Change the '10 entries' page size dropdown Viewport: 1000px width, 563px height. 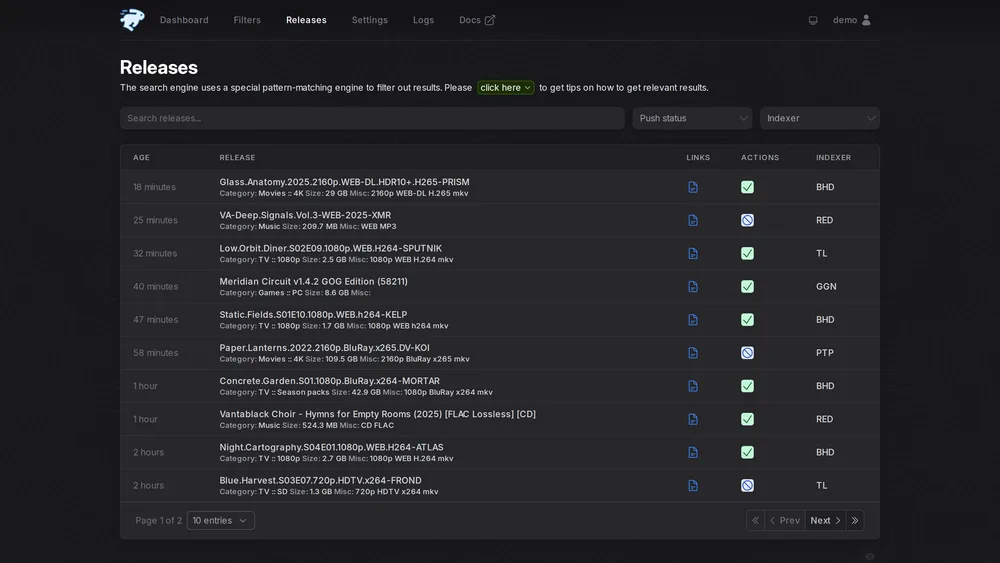coord(221,520)
